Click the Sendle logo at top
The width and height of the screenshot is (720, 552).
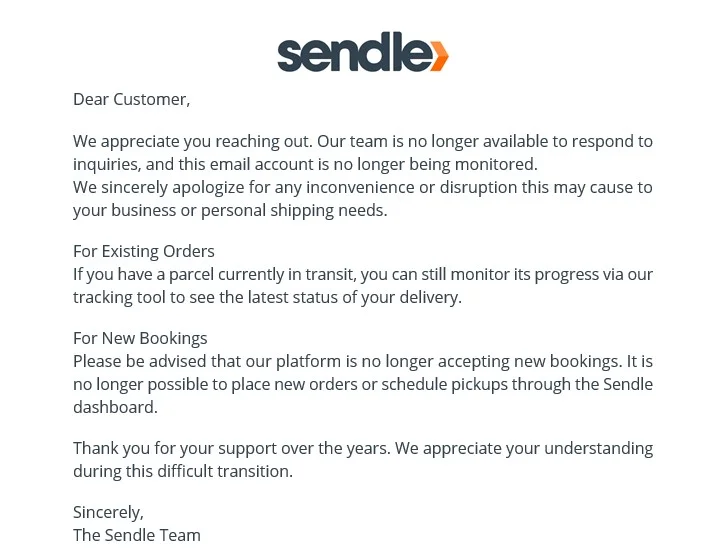(x=362, y=52)
